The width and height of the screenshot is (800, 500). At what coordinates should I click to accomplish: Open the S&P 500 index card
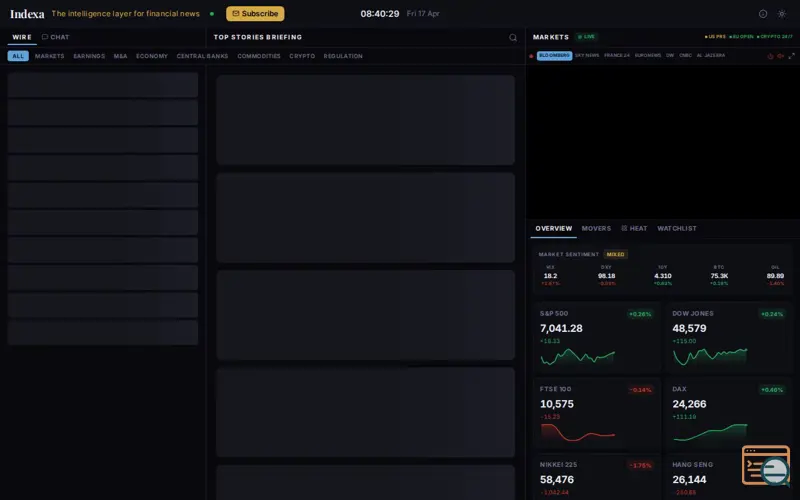pyautogui.click(x=597, y=338)
